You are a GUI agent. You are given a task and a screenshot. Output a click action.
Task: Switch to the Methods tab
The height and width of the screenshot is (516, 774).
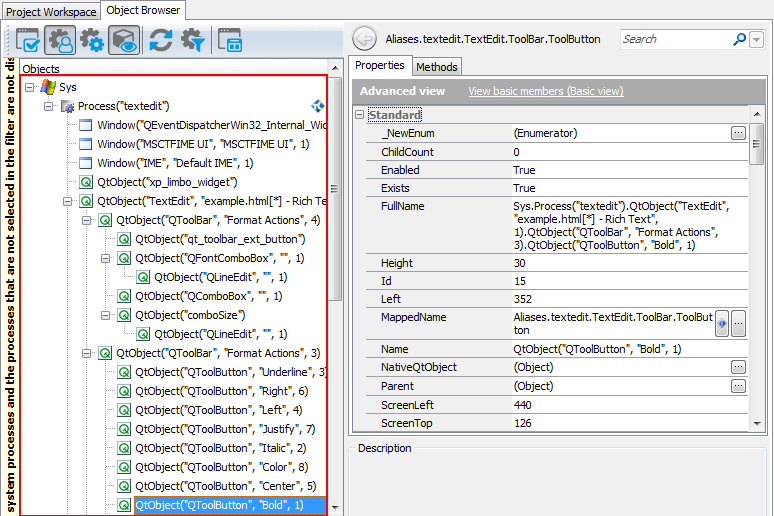(436, 67)
